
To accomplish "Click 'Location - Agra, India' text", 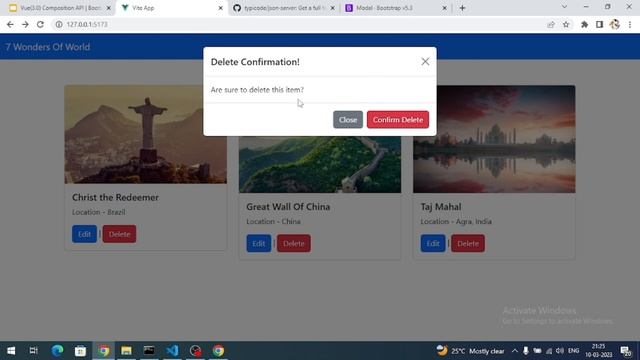I will pyautogui.click(x=456, y=221).
